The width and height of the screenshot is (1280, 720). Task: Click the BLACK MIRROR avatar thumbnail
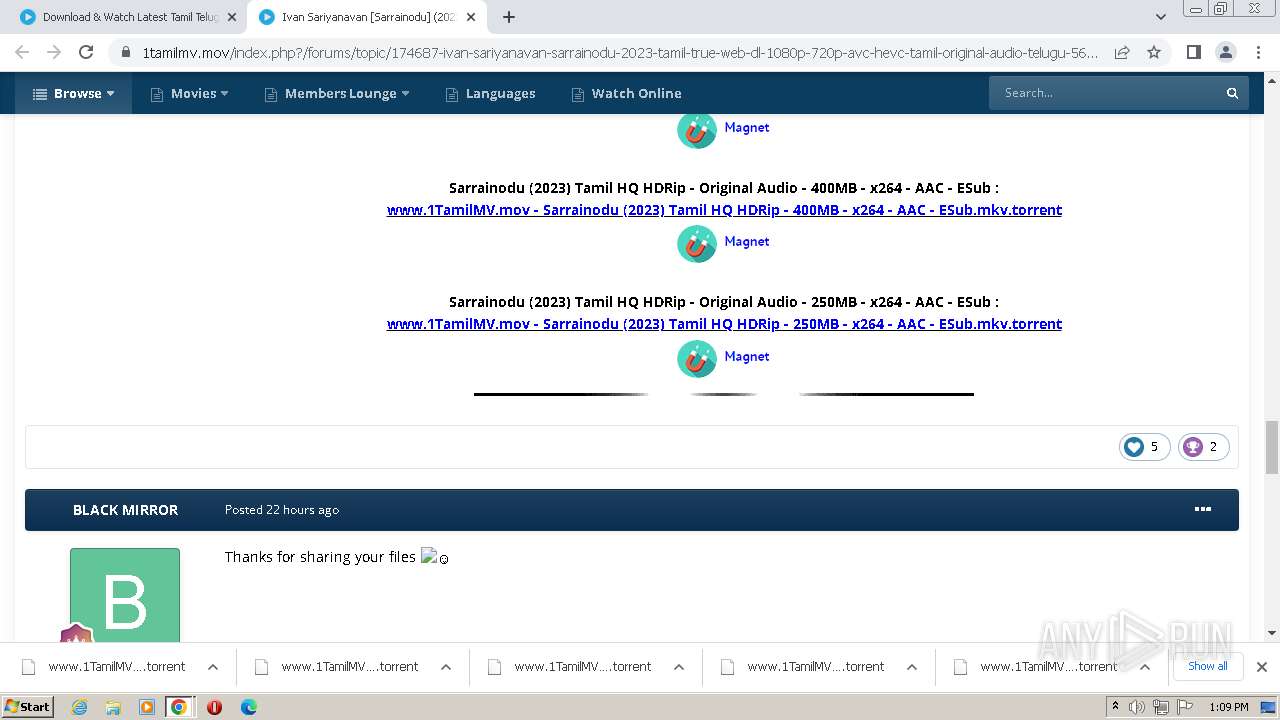pos(125,596)
